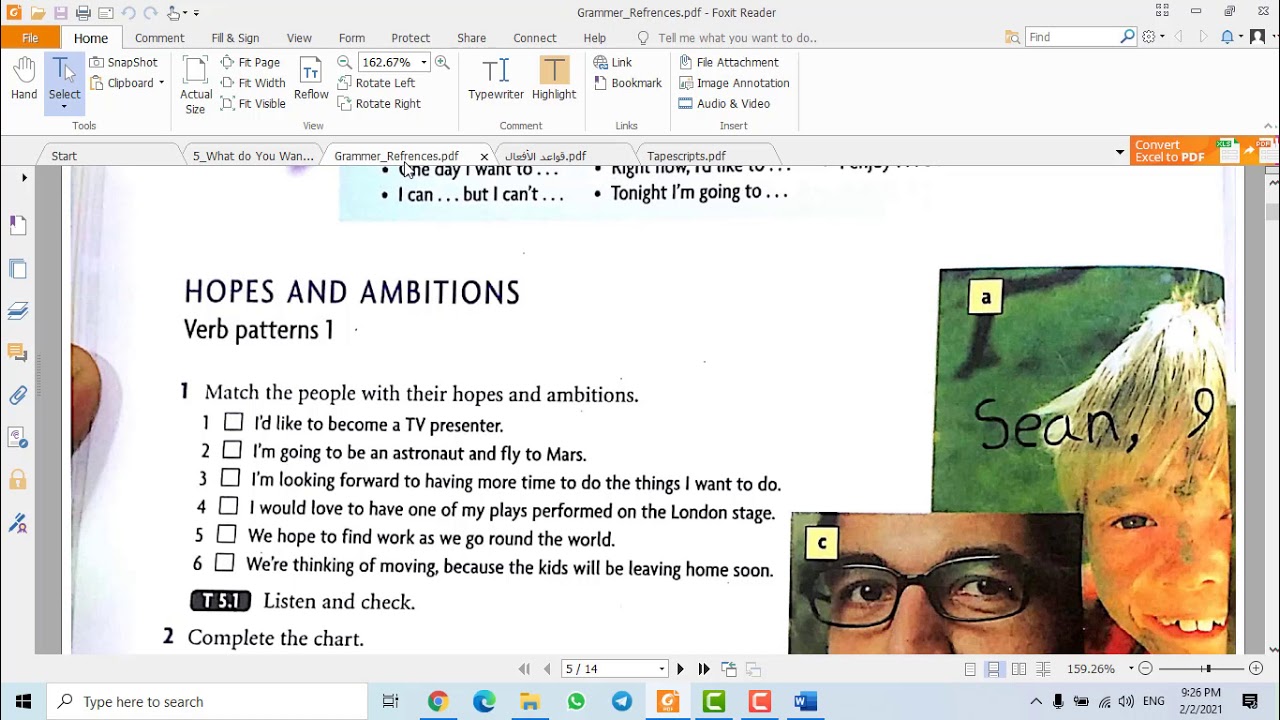Choose Fit Width view
1280x720 pixels.
253,83
